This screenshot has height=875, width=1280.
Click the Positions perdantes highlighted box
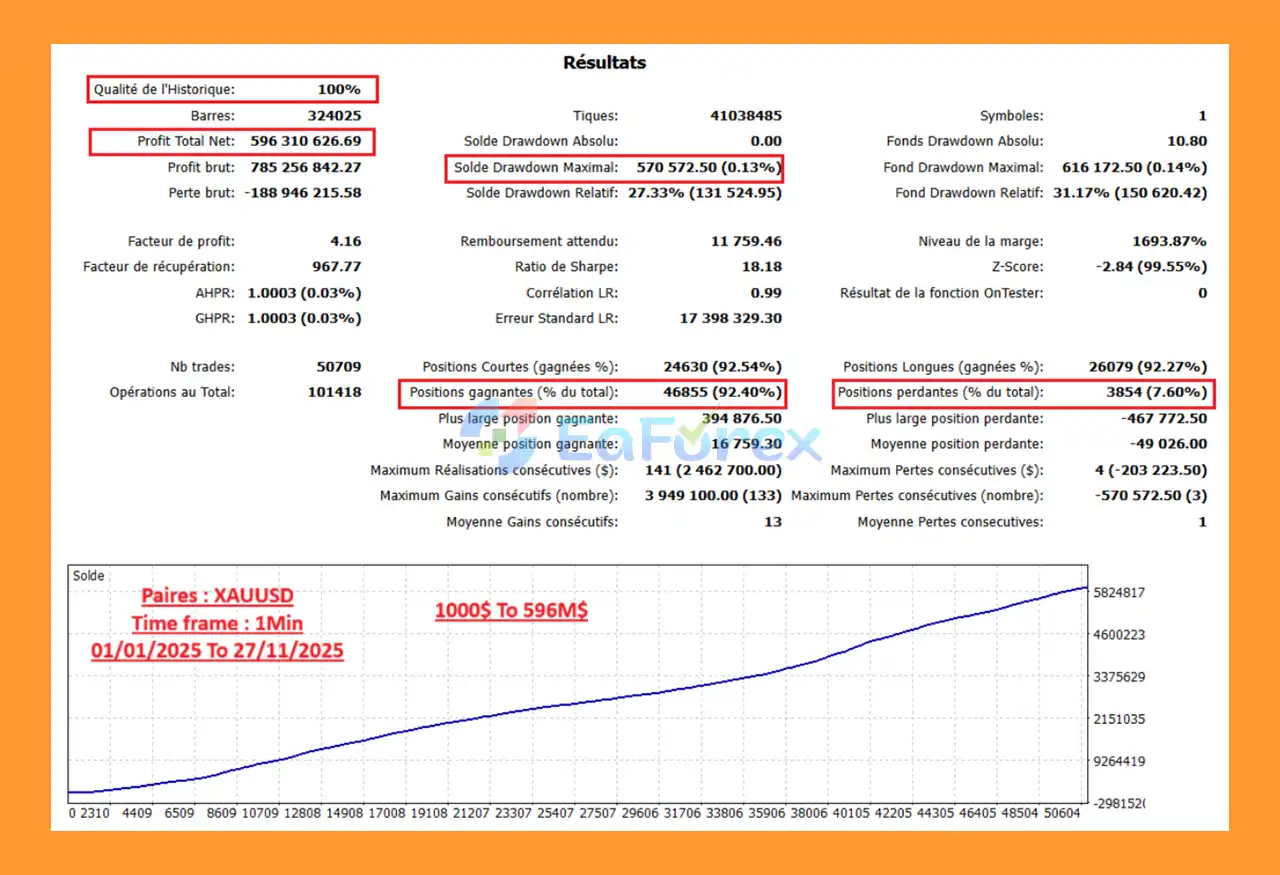tap(1023, 393)
